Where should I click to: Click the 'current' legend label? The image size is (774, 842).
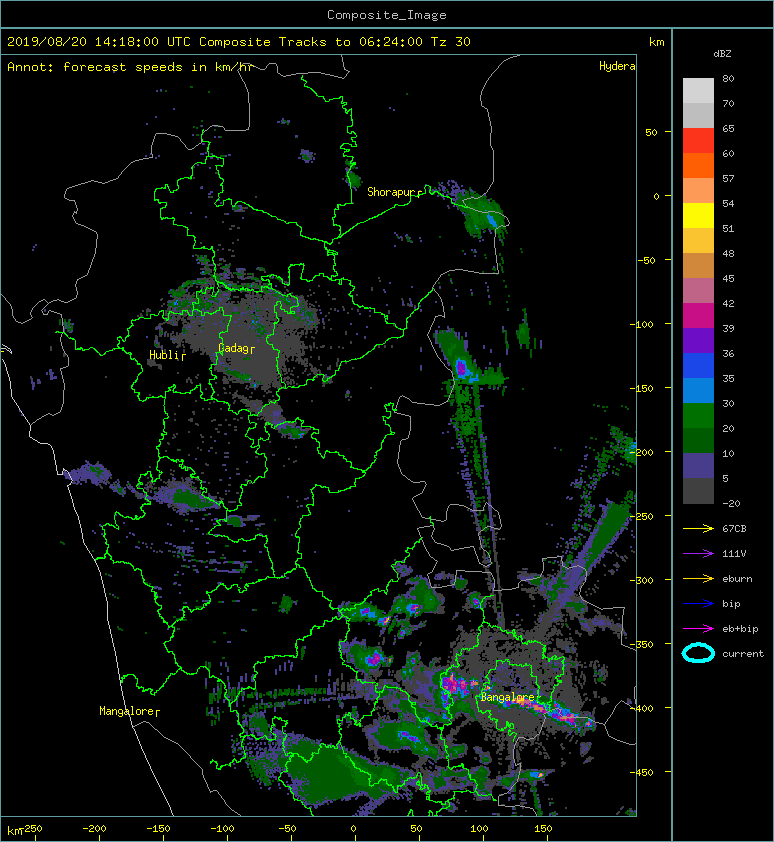coord(743,654)
